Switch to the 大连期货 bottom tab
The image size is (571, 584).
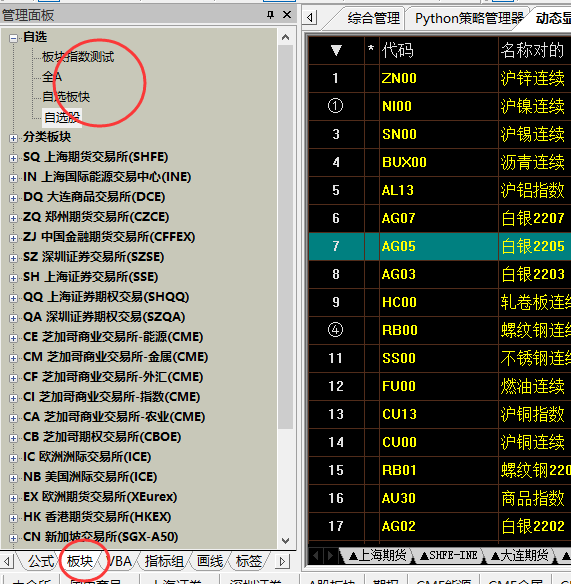[x=520, y=556]
